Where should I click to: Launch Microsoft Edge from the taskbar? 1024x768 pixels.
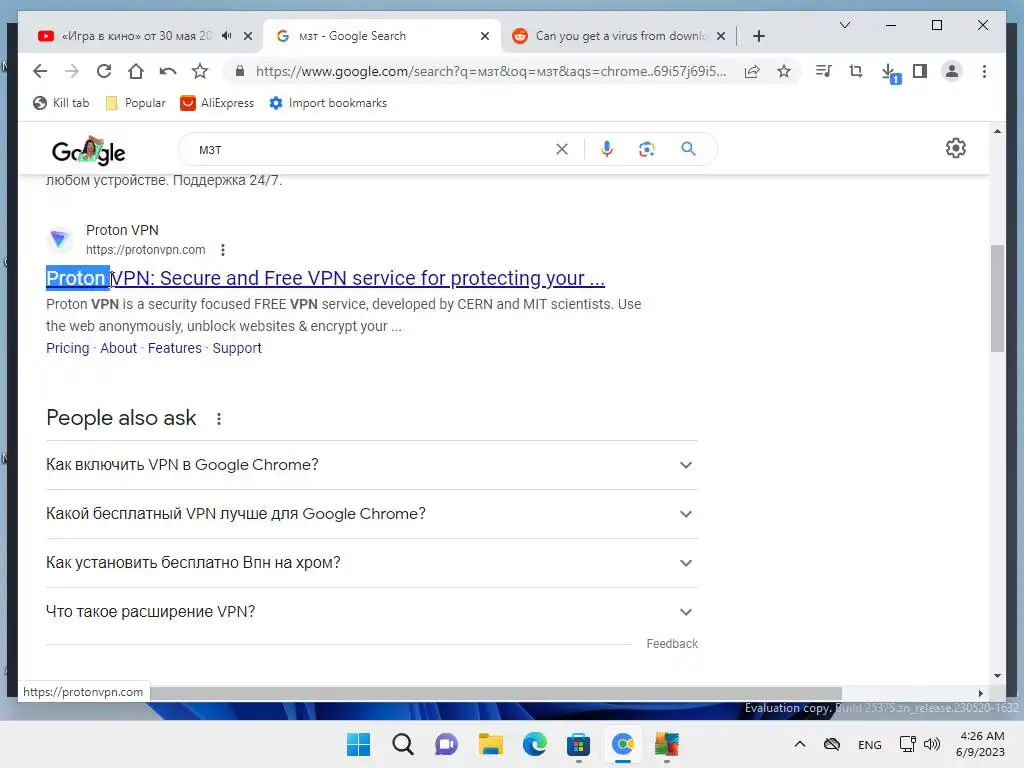point(534,744)
